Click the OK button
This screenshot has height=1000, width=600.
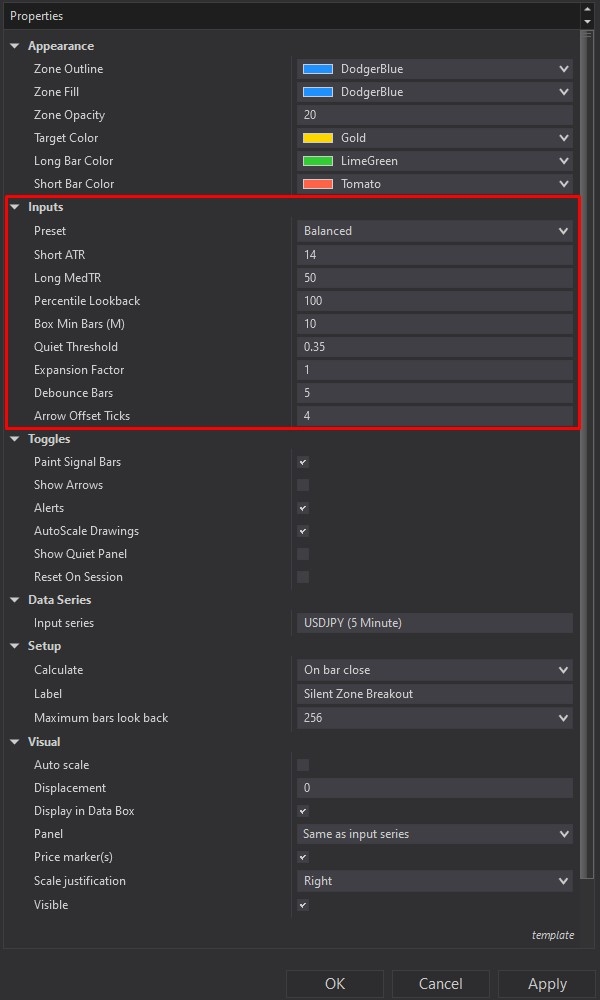(335, 984)
